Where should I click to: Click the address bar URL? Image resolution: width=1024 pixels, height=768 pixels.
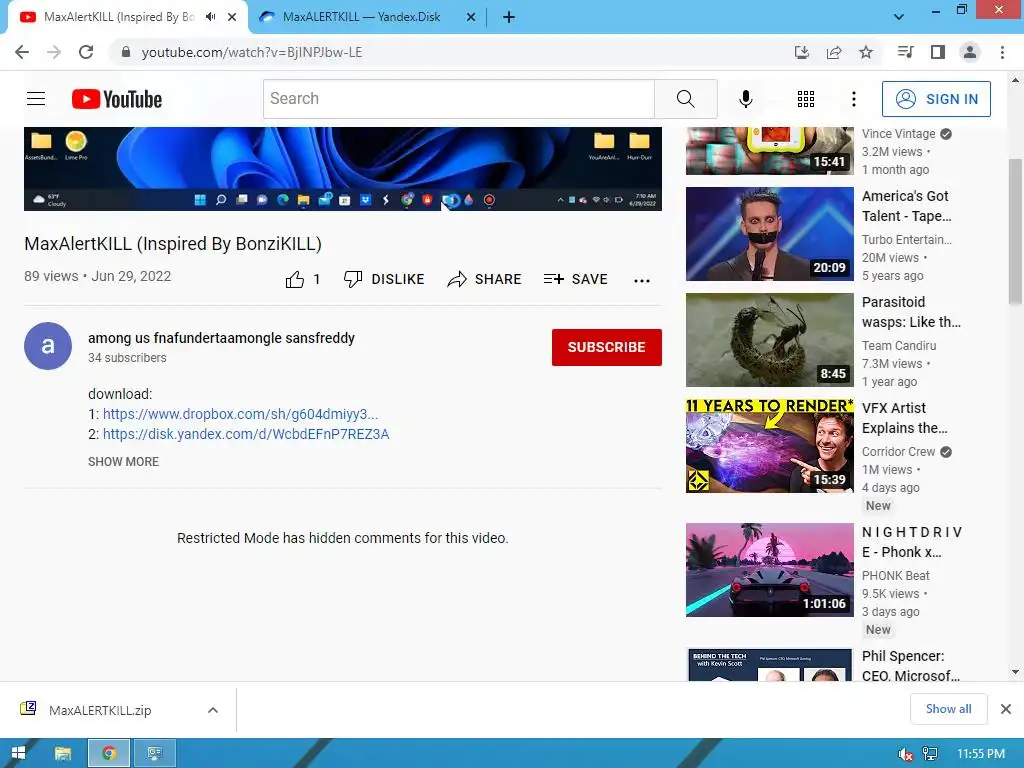pos(252,52)
